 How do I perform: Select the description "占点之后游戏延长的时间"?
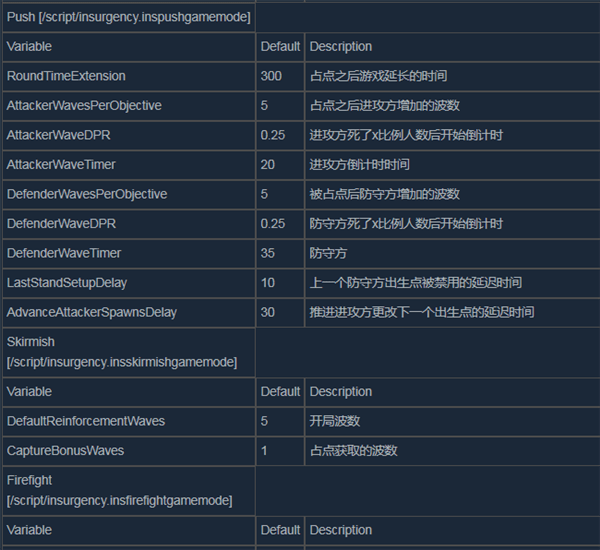click(378, 76)
